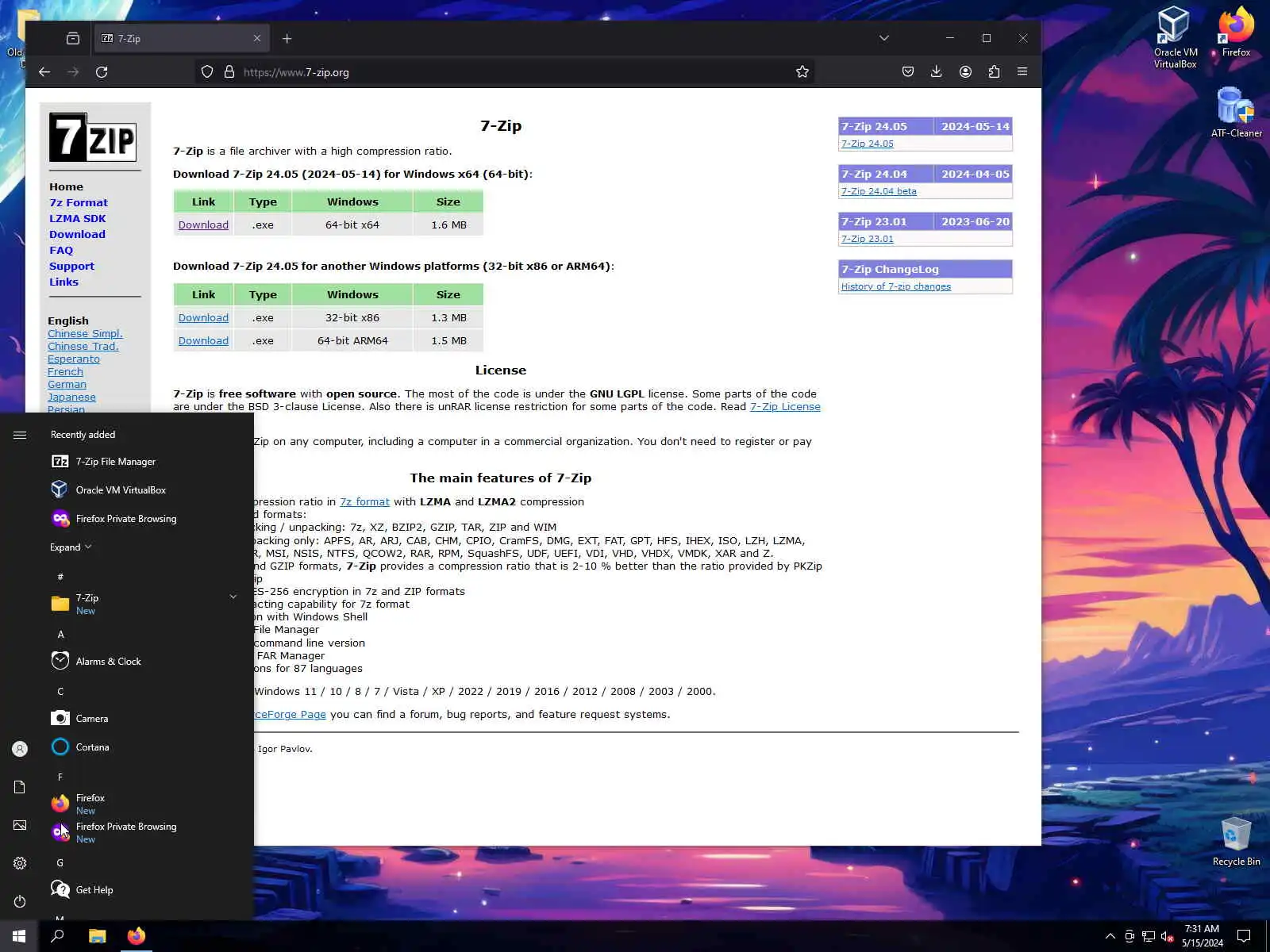1270x952 pixels.
Task: Open File Explorer from the taskbar
Action: point(97,936)
